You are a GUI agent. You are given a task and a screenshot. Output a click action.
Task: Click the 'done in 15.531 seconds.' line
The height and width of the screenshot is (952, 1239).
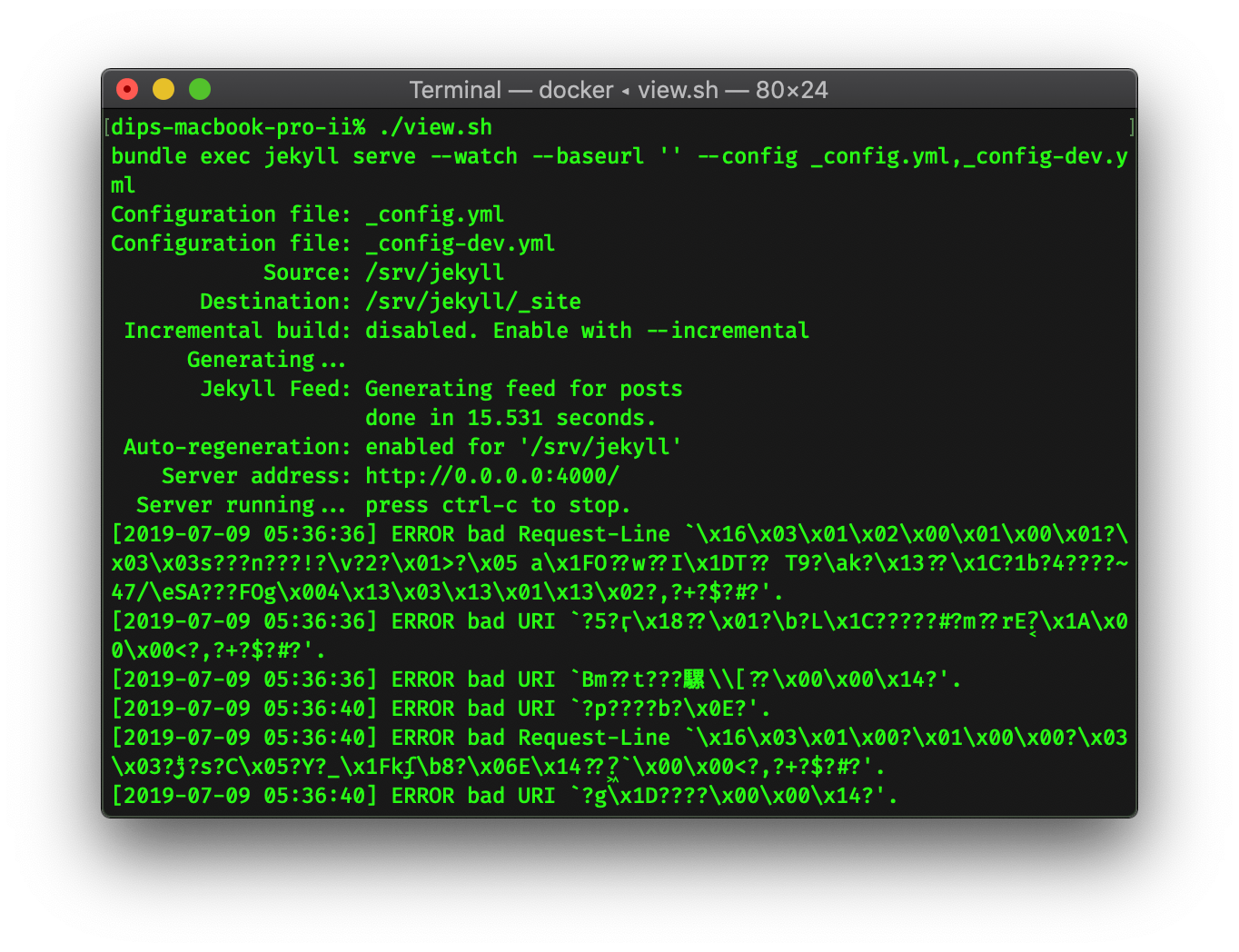pyautogui.click(x=510, y=418)
